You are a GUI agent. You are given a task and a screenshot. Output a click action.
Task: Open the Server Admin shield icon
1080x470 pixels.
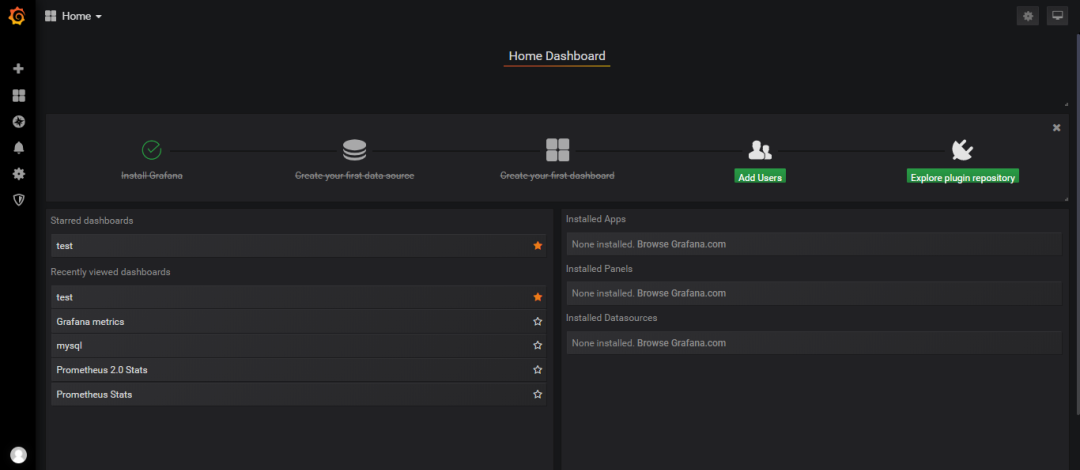tap(19, 200)
